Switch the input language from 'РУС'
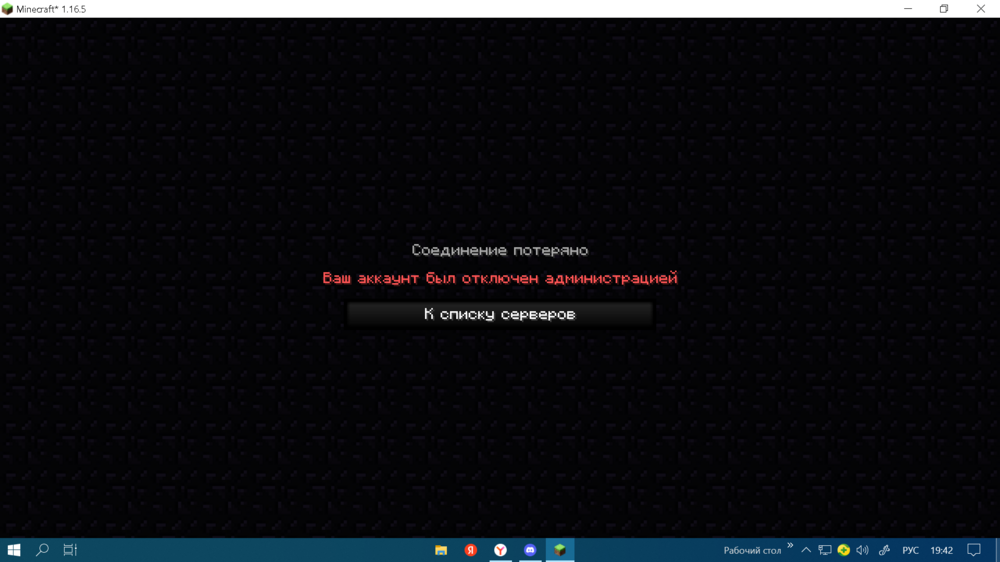This screenshot has height=562, width=1000. 910,551
